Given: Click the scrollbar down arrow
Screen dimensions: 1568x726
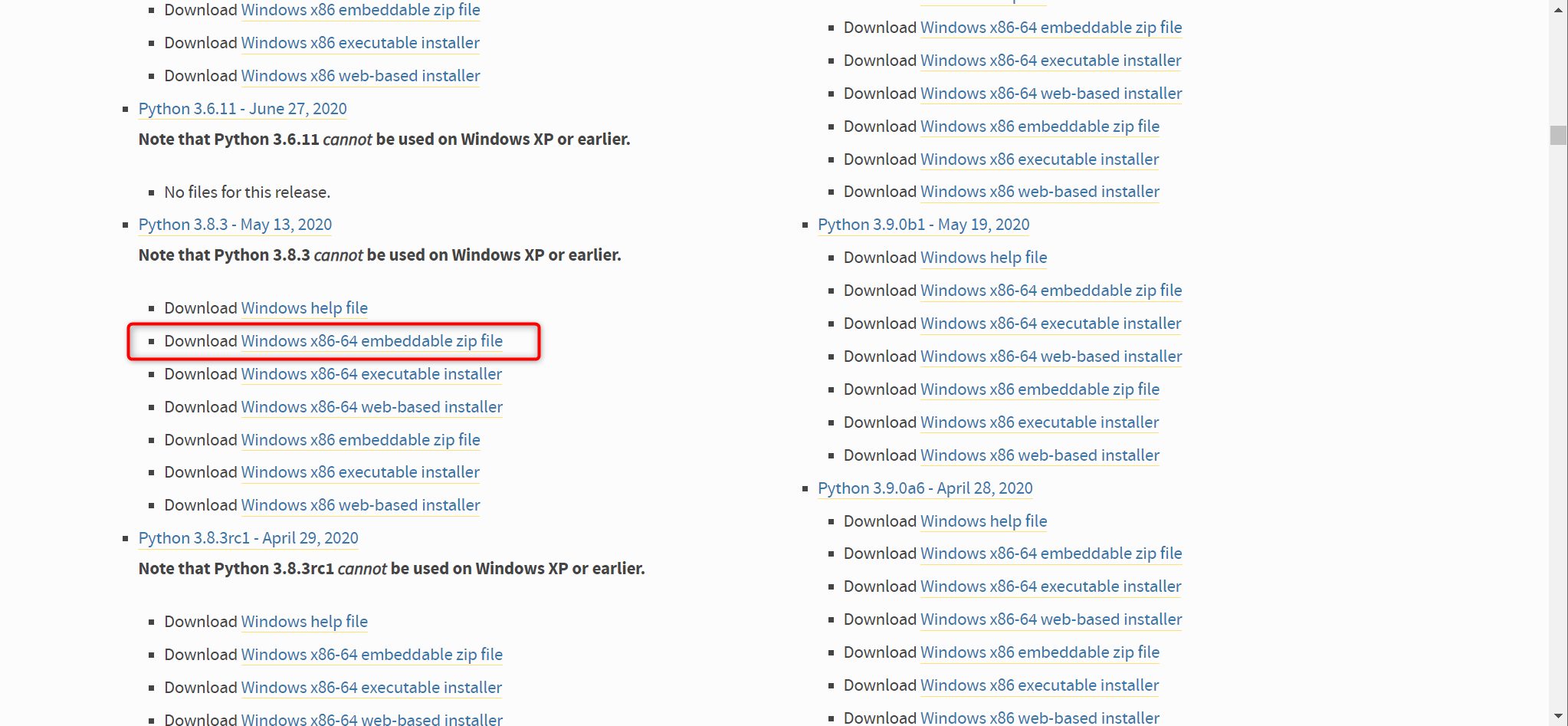Looking at the screenshot, I should (x=1558, y=717).
